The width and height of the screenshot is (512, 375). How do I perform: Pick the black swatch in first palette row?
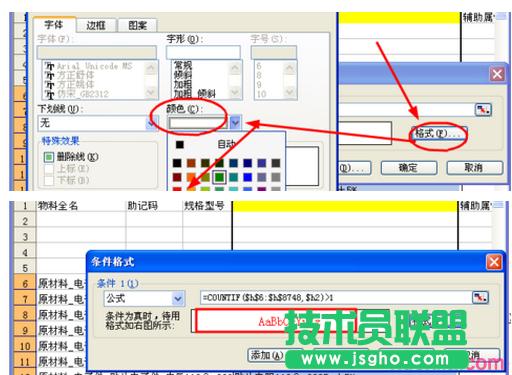click(x=177, y=163)
